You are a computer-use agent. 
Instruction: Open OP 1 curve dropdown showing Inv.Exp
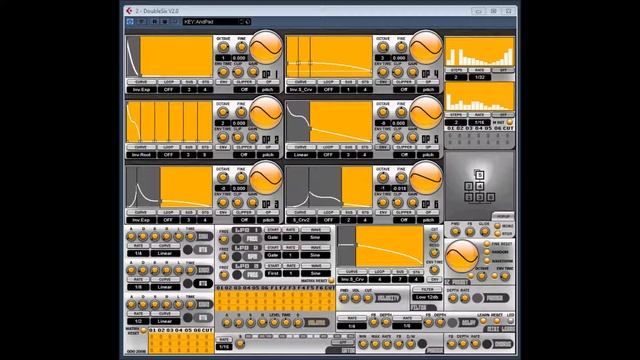point(142,89)
